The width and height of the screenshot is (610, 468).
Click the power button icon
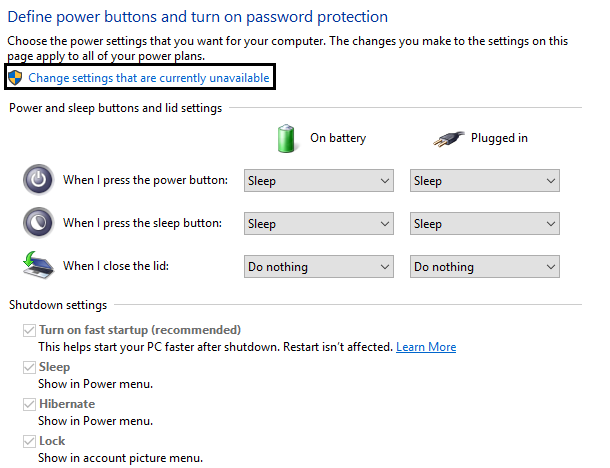tap(37, 180)
